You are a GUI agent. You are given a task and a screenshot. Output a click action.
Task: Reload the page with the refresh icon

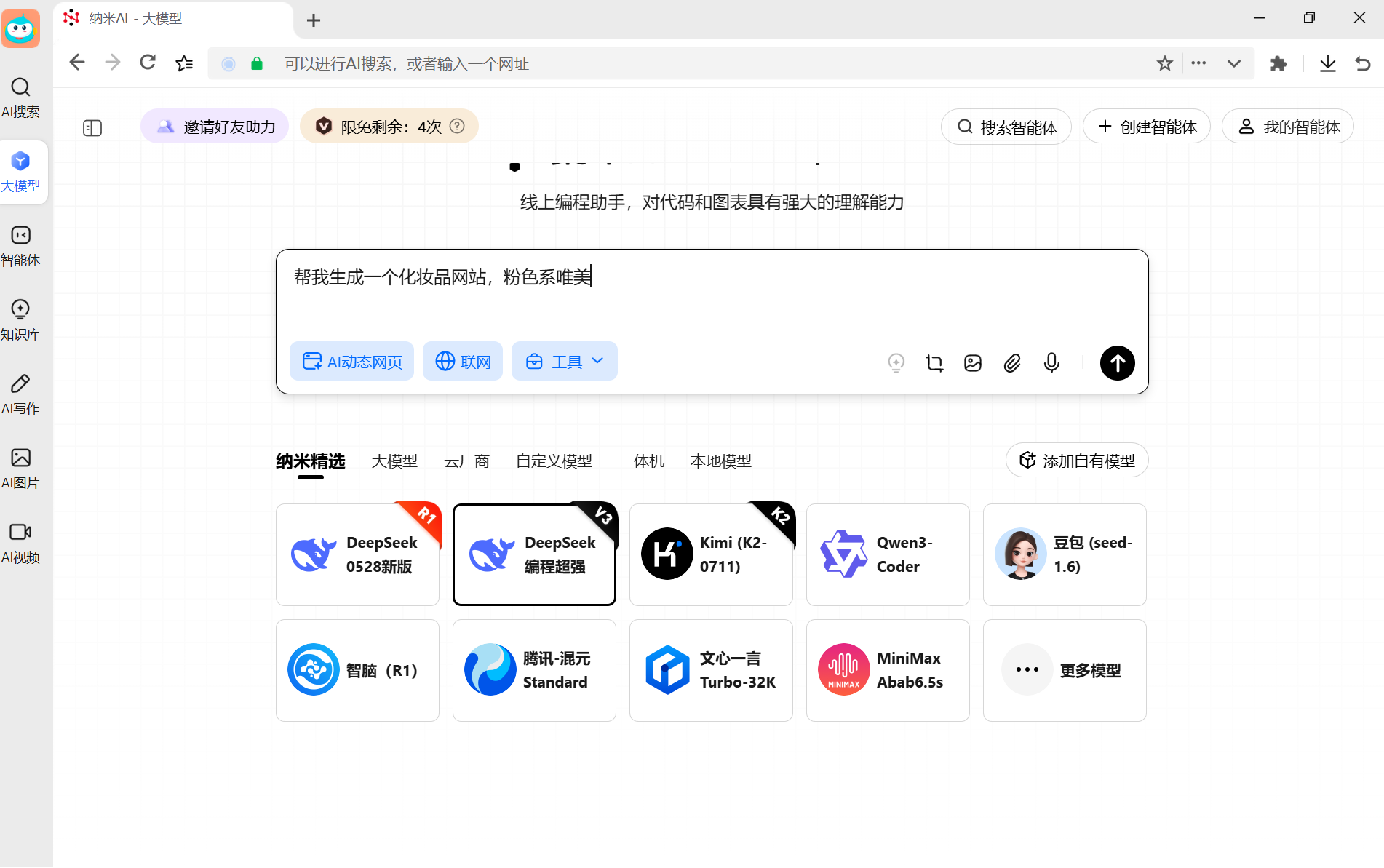point(148,63)
